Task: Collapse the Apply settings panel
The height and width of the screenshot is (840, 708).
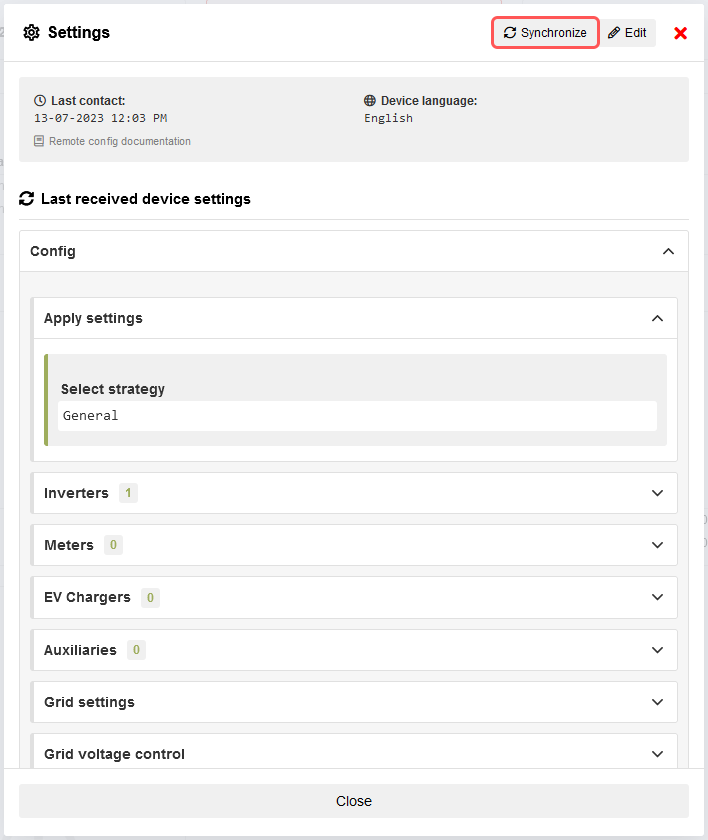Action: pyautogui.click(x=657, y=319)
